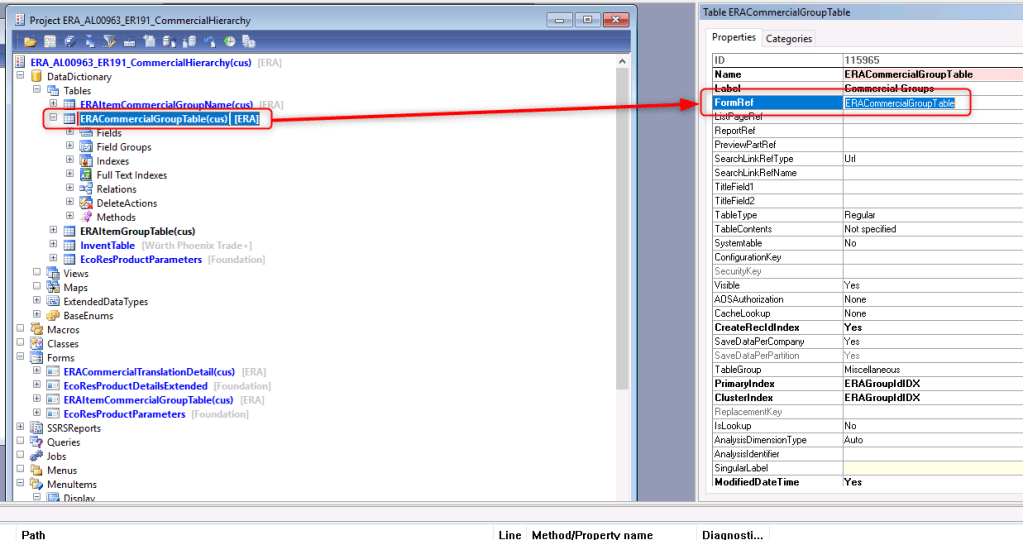Expand the InventTable tree node
1023x540 pixels.
click(54, 245)
